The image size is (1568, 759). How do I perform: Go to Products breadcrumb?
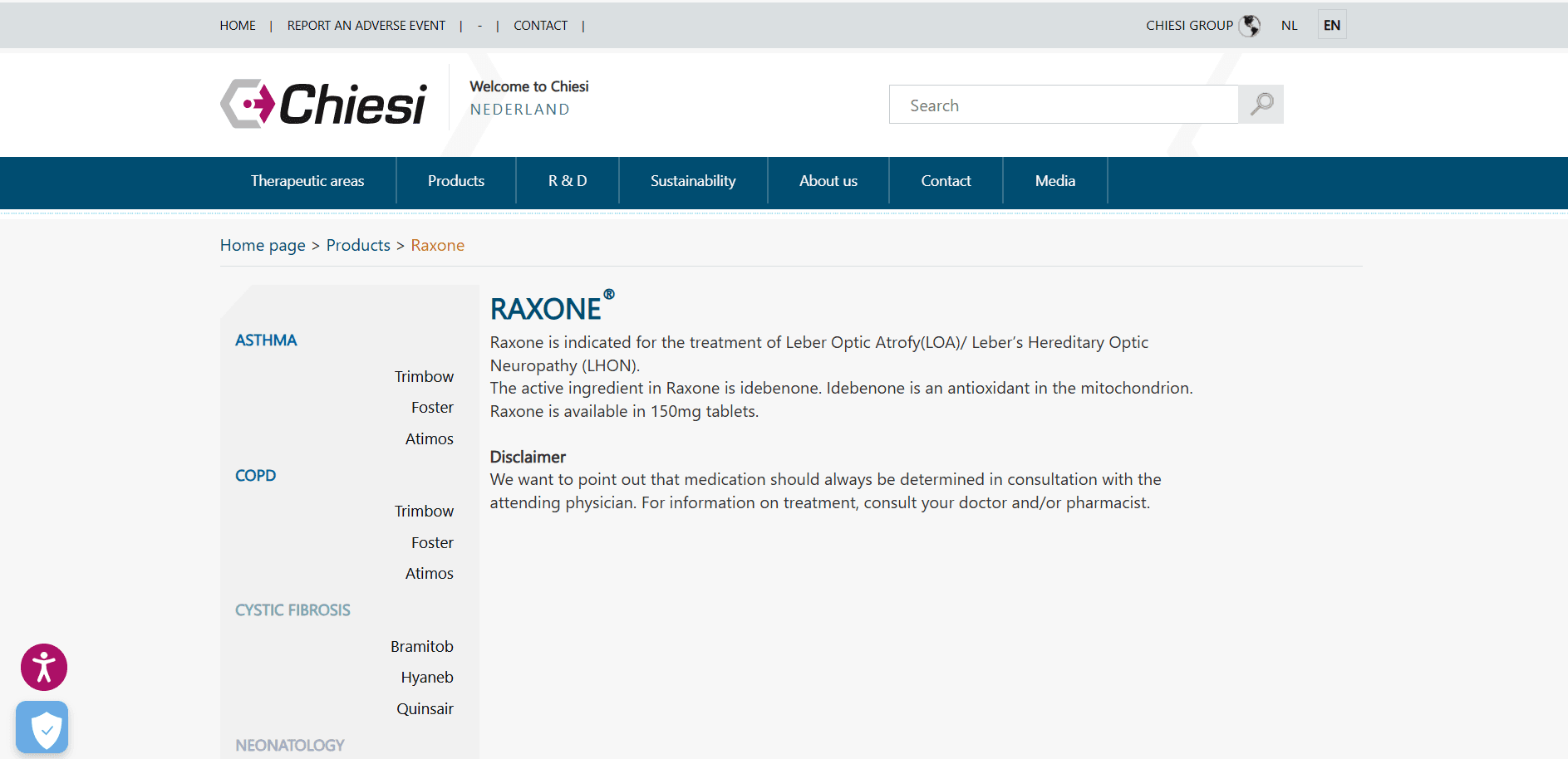358,246
